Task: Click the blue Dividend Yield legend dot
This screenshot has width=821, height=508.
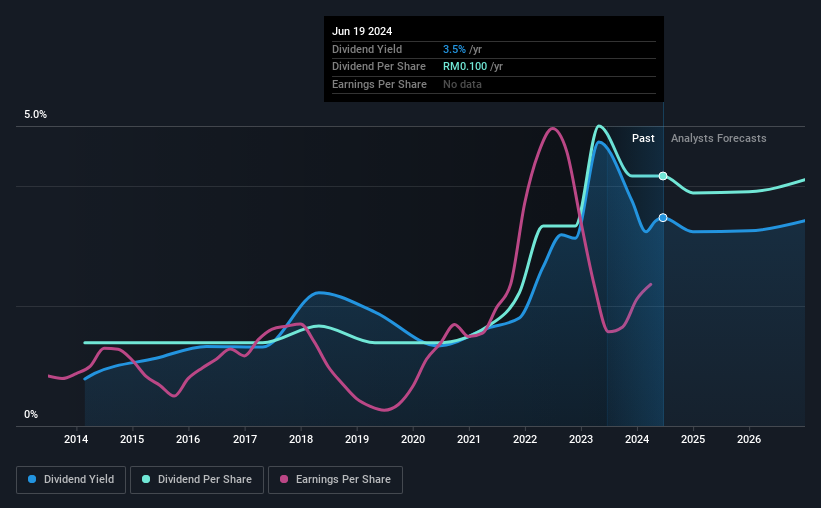Action: (32, 479)
